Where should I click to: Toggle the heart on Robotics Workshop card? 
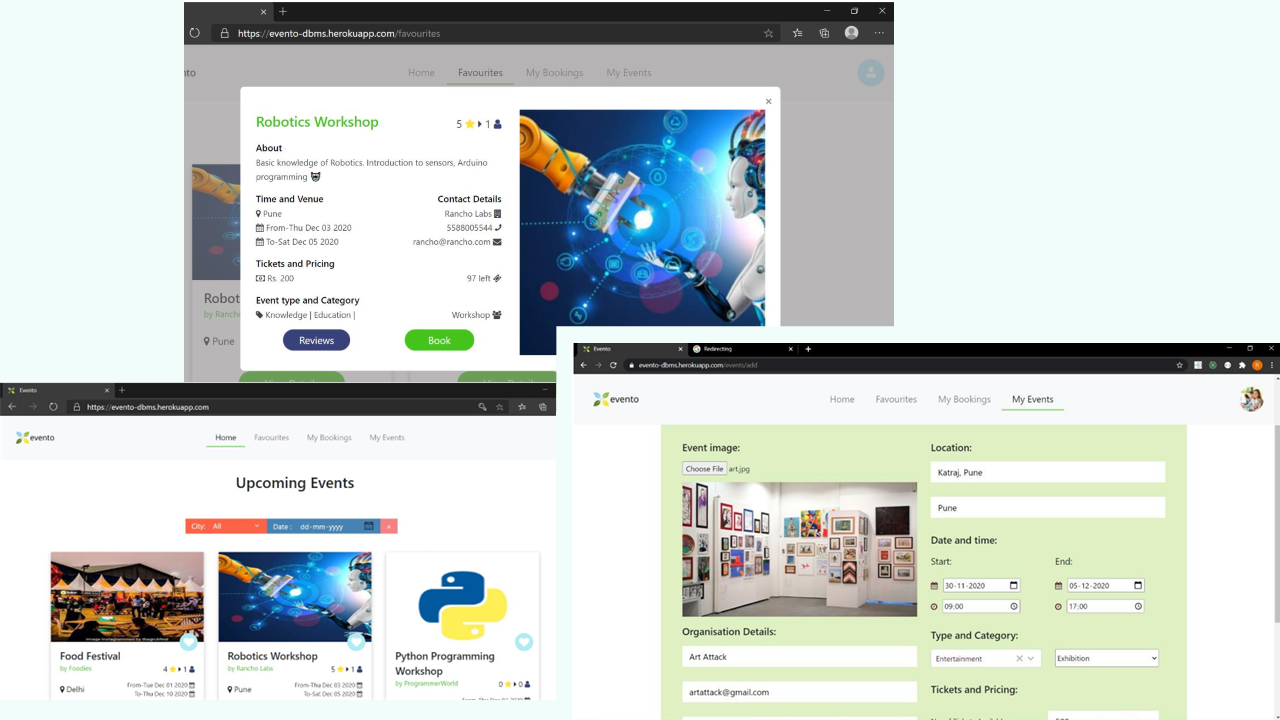click(356, 642)
